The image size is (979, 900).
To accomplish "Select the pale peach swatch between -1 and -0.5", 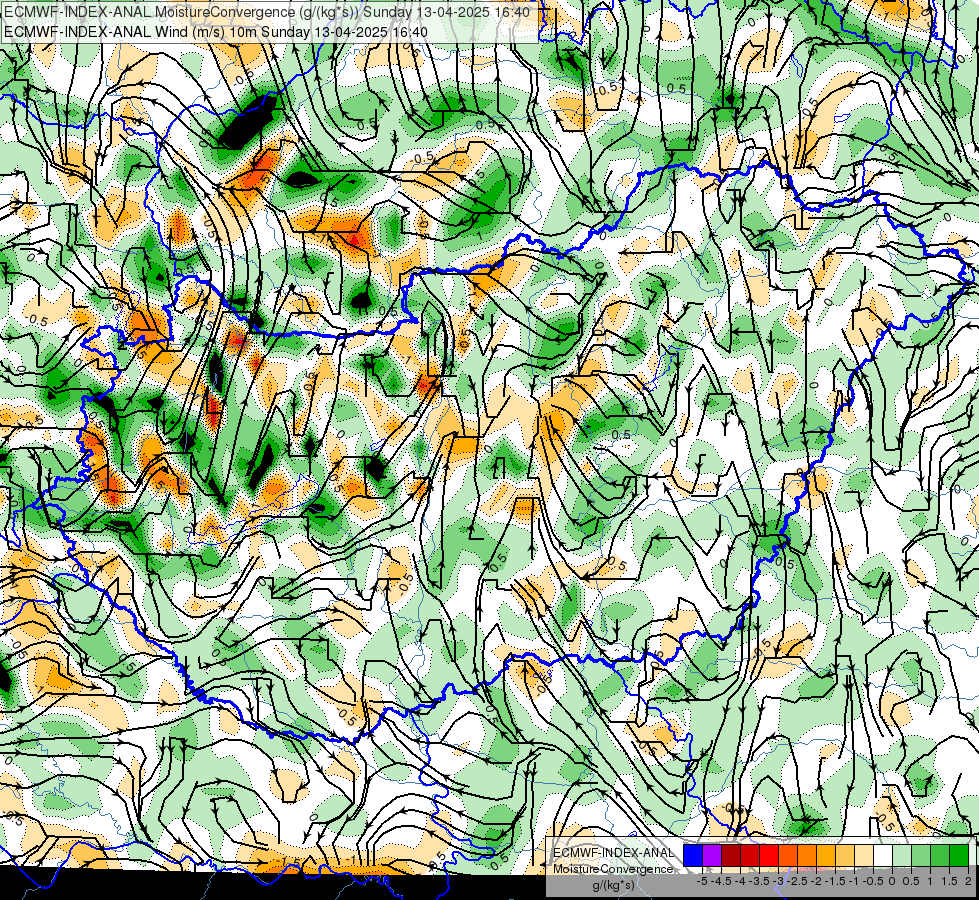I will click(x=864, y=856).
